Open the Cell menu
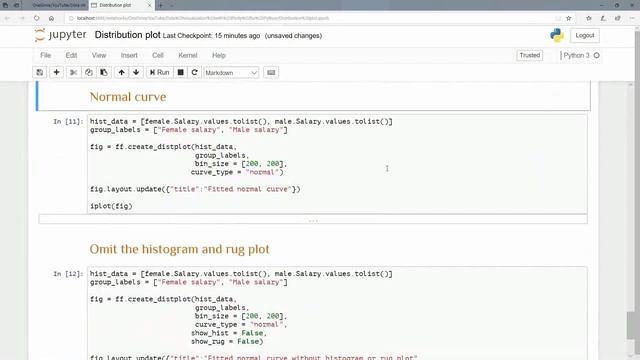Viewport: 640px width, 360px height. click(x=158, y=55)
